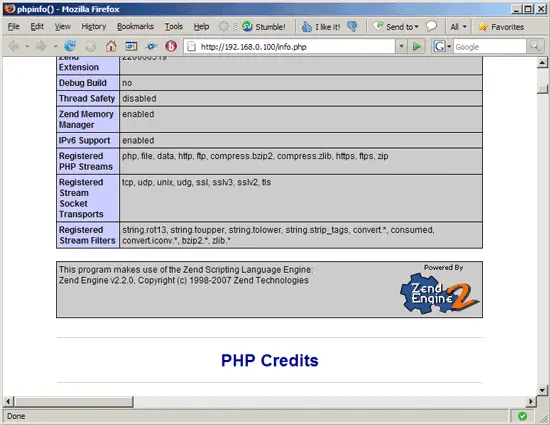Open the View menu
550x425 pixels.
62,27
